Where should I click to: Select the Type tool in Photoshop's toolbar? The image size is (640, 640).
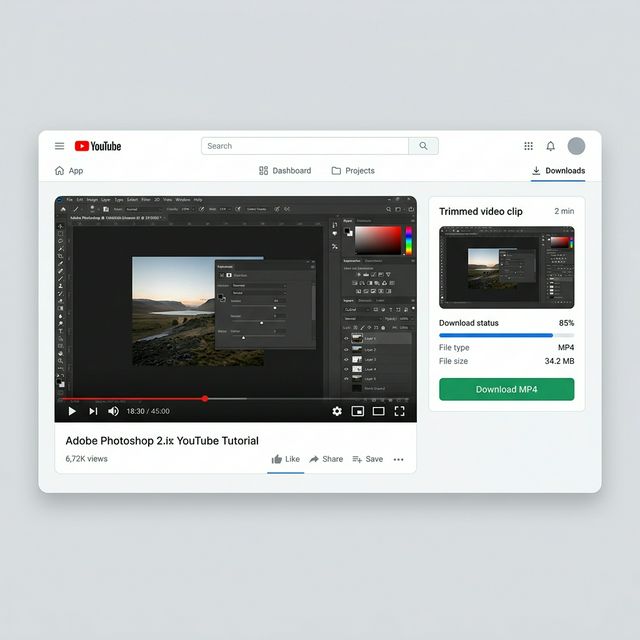[x=60, y=331]
